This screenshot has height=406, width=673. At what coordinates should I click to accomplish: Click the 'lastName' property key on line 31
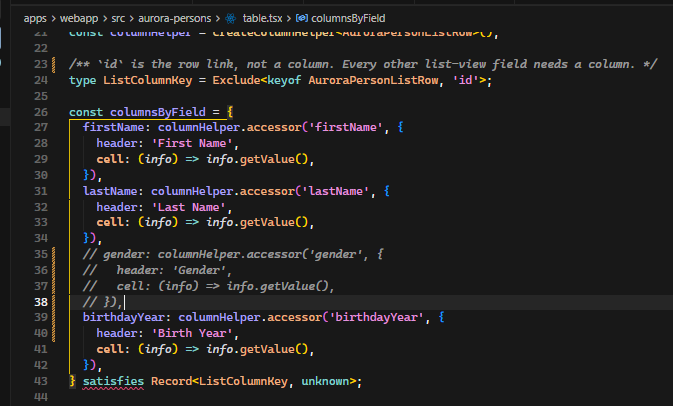click(110, 191)
